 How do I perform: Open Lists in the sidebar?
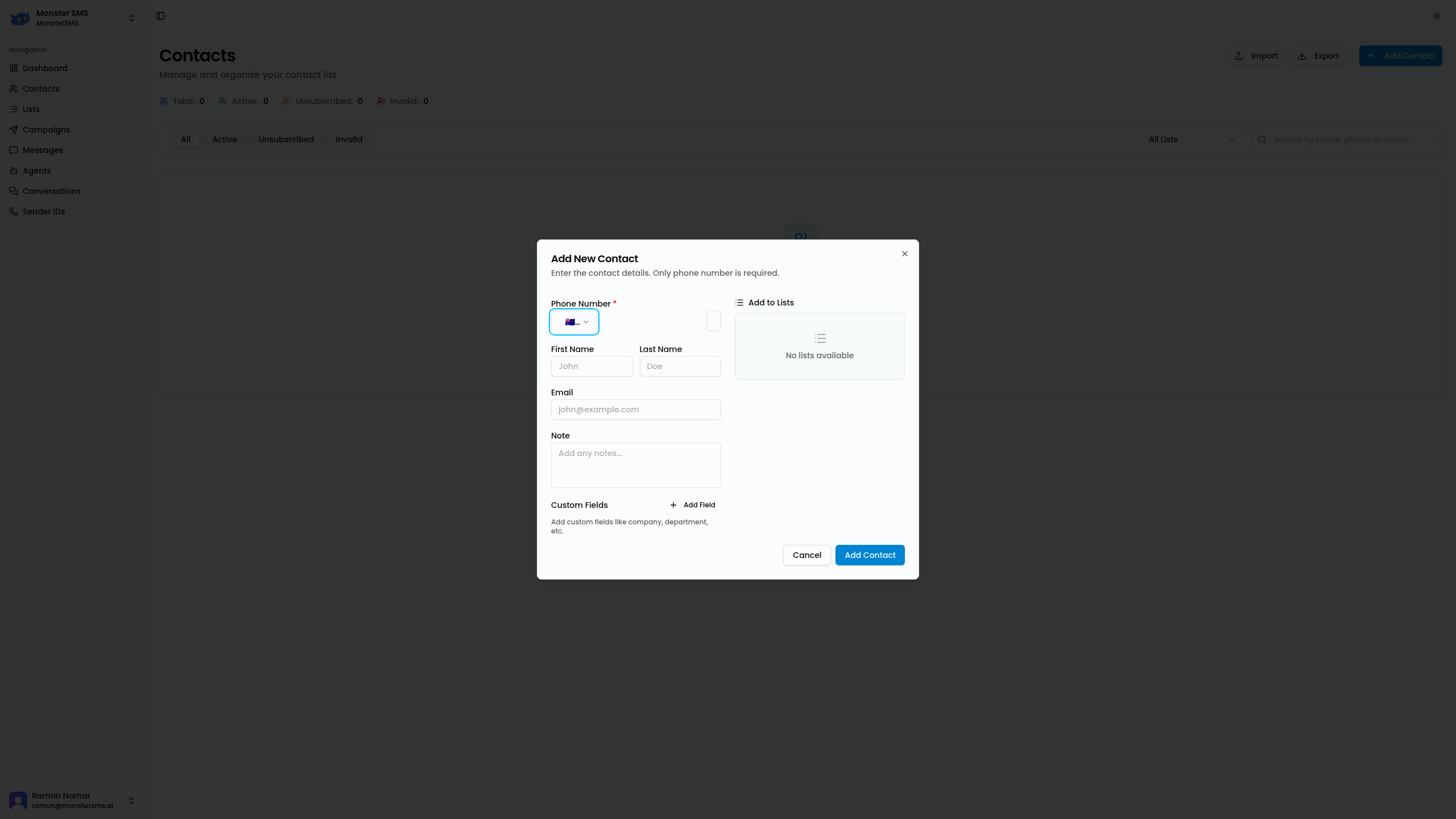(72, 109)
